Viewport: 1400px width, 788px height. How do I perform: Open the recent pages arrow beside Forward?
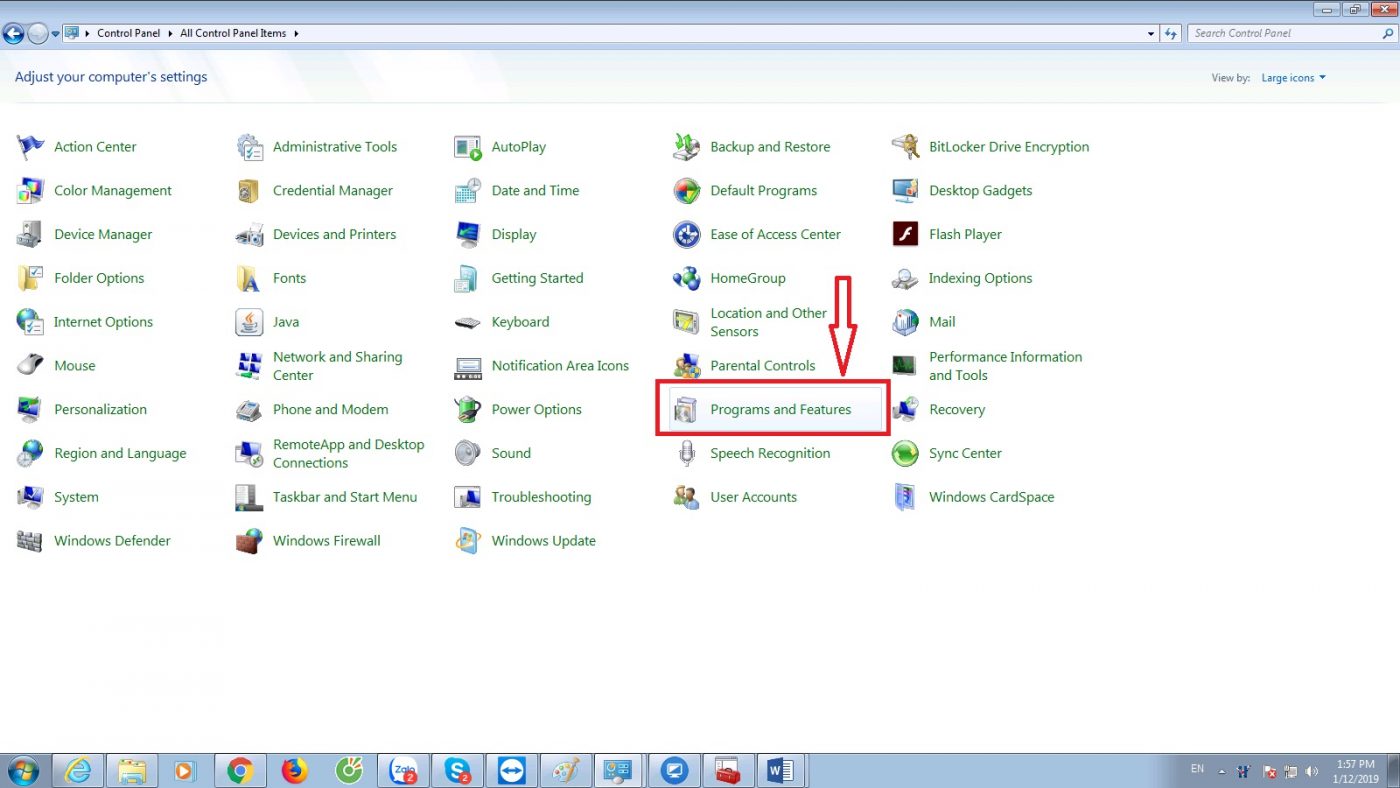point(55,33)
